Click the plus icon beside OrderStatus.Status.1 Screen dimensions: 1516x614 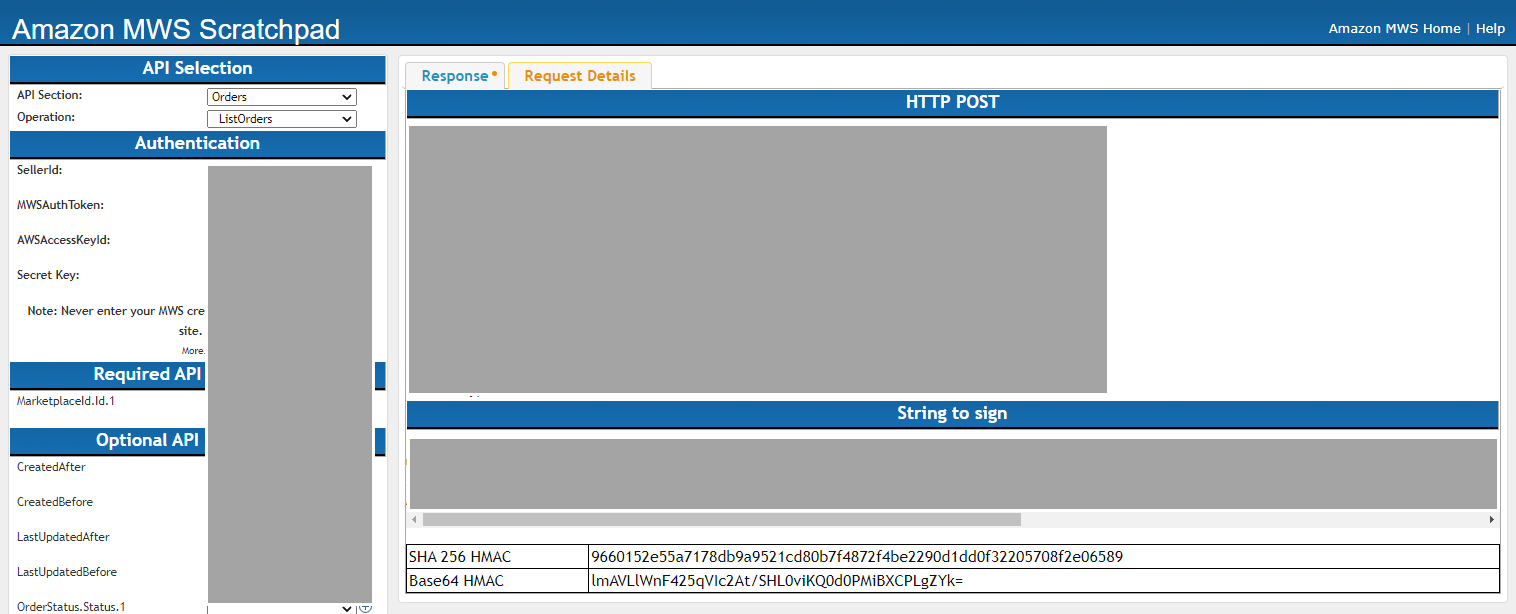pyautogui.click(x=365, y=608)
